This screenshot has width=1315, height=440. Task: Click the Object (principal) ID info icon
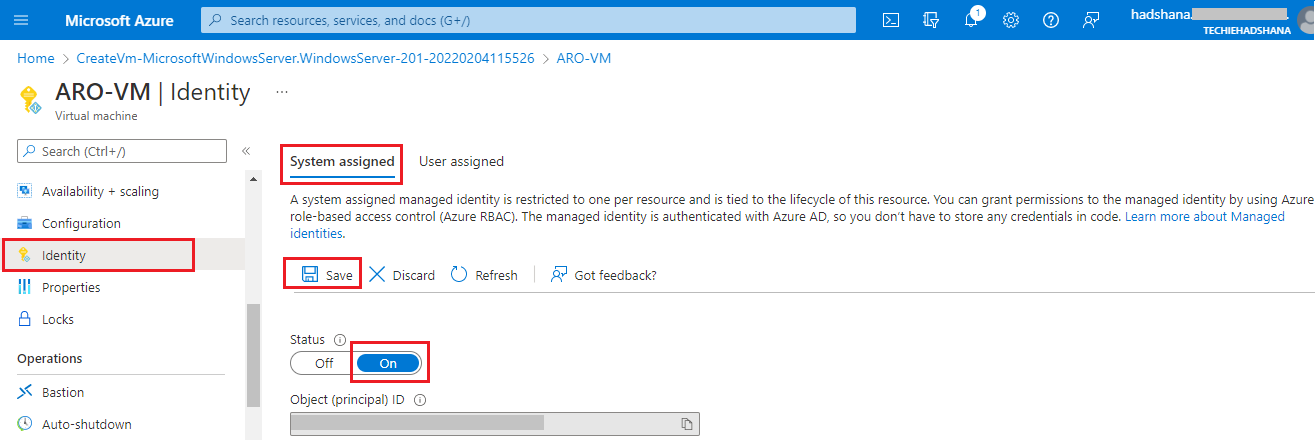pyautogui.click(x=420, y=399)
